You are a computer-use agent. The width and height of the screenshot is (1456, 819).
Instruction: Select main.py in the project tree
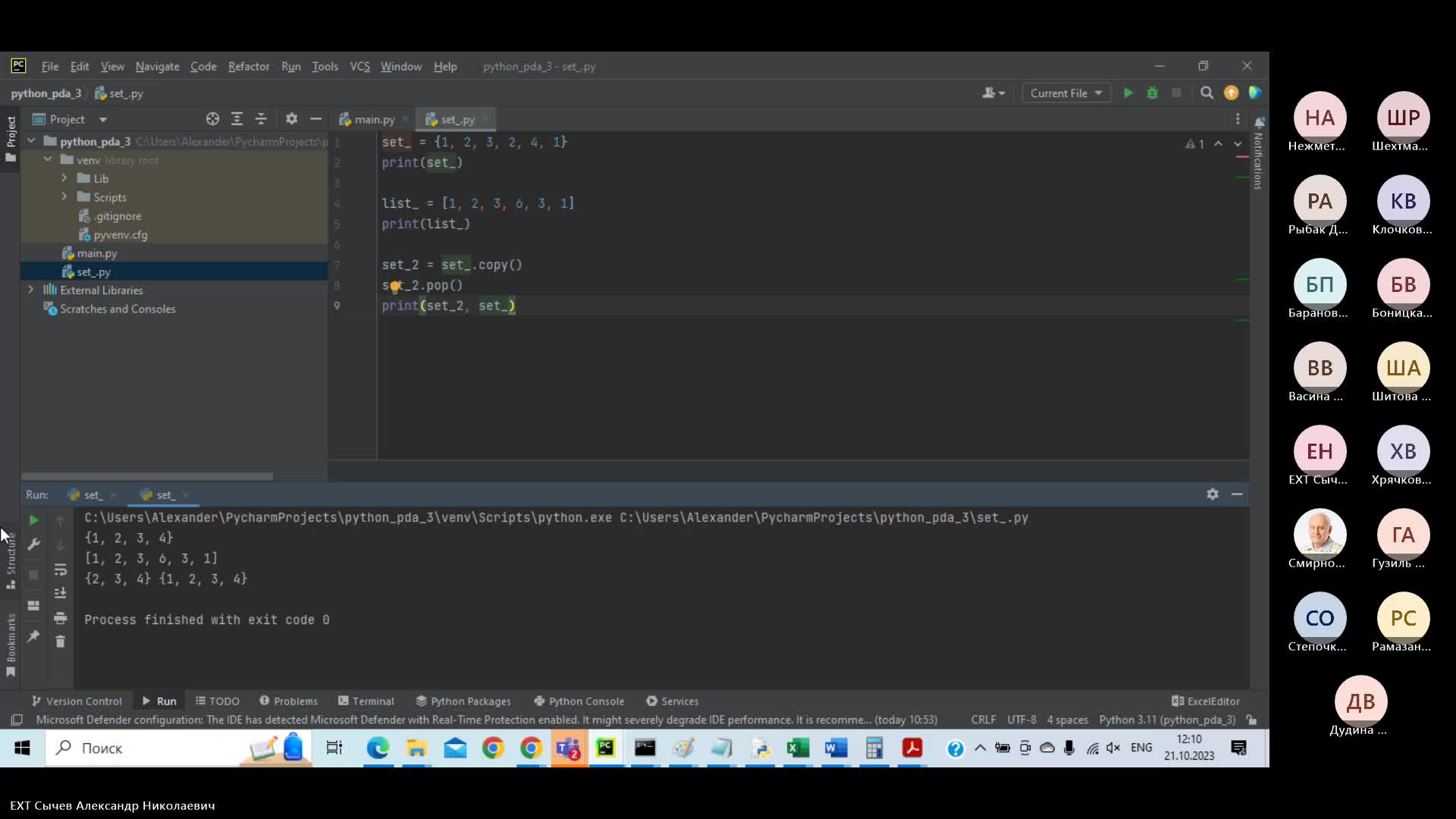tap(97, 253)
